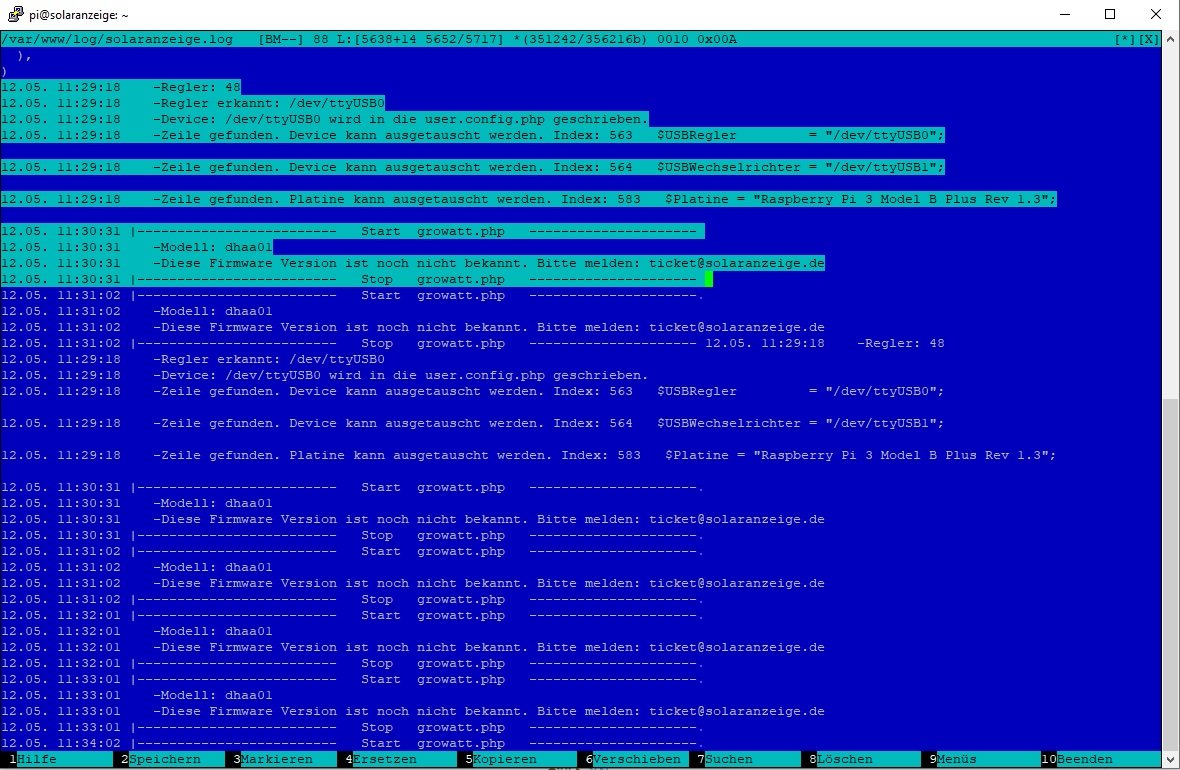
Task: Click the solaranzeige.log file path in header
Action: [x=116, y=39]
